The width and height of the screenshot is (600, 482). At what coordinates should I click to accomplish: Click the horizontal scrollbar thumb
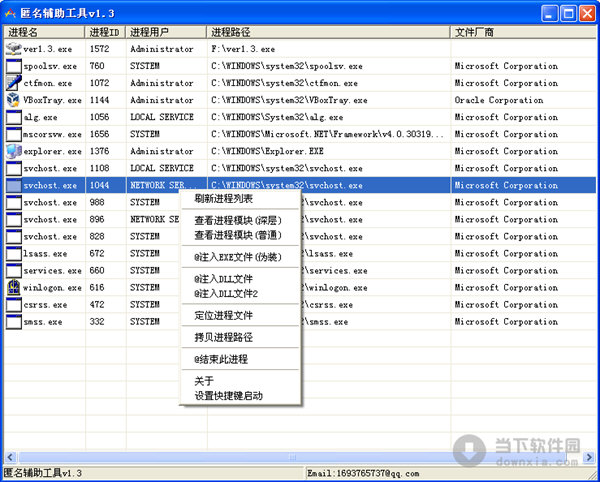coord(292,457)
